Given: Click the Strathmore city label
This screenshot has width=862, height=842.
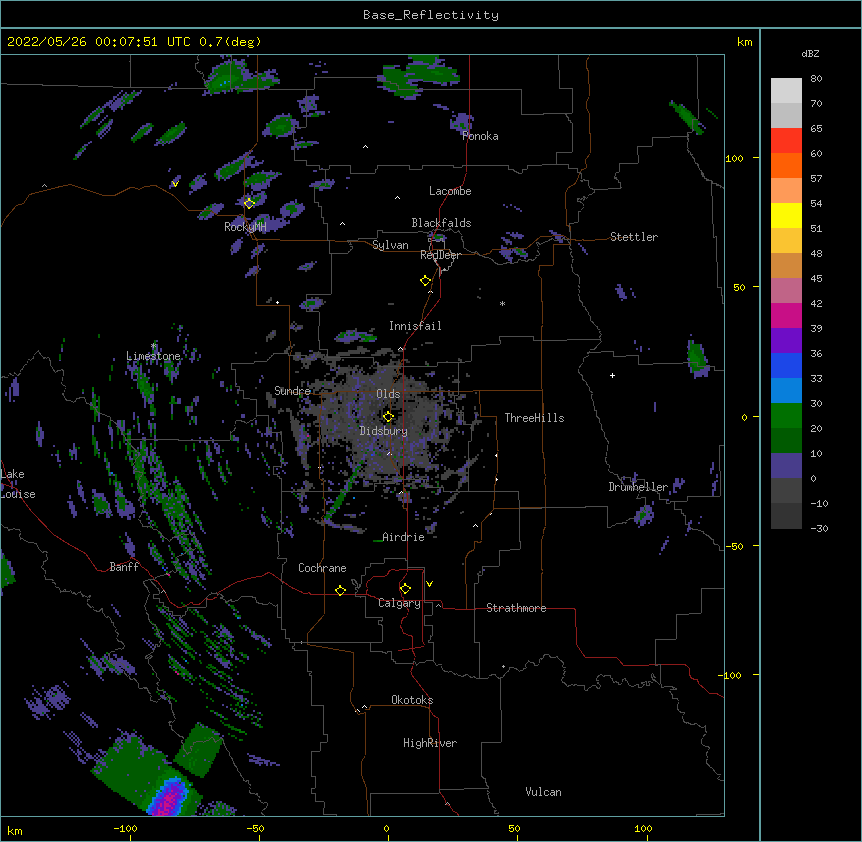Looking at the screenshot, I should point(516,608).
